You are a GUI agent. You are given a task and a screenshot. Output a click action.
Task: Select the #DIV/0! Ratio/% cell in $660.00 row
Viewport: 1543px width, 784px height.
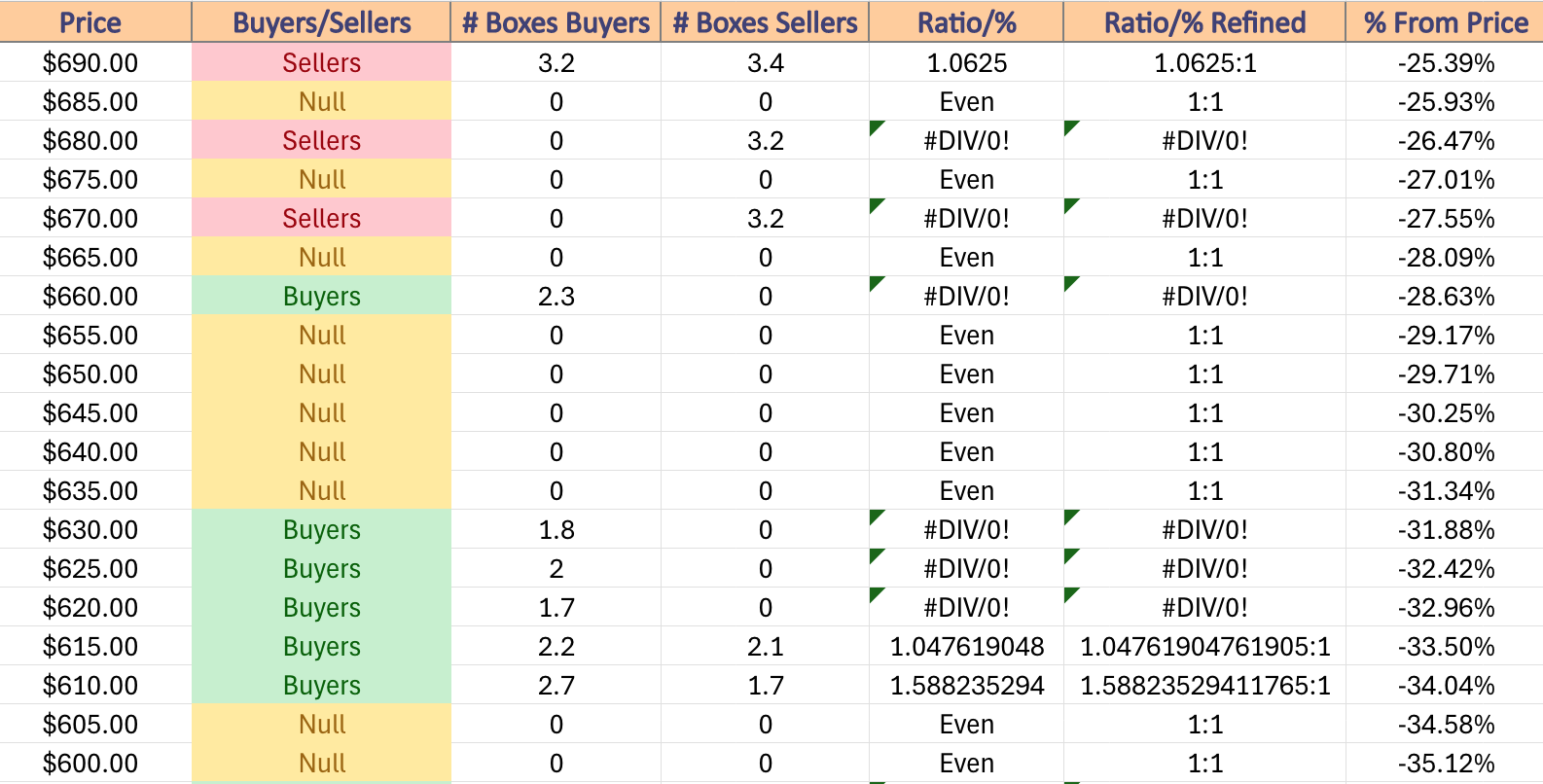point(966,296)
